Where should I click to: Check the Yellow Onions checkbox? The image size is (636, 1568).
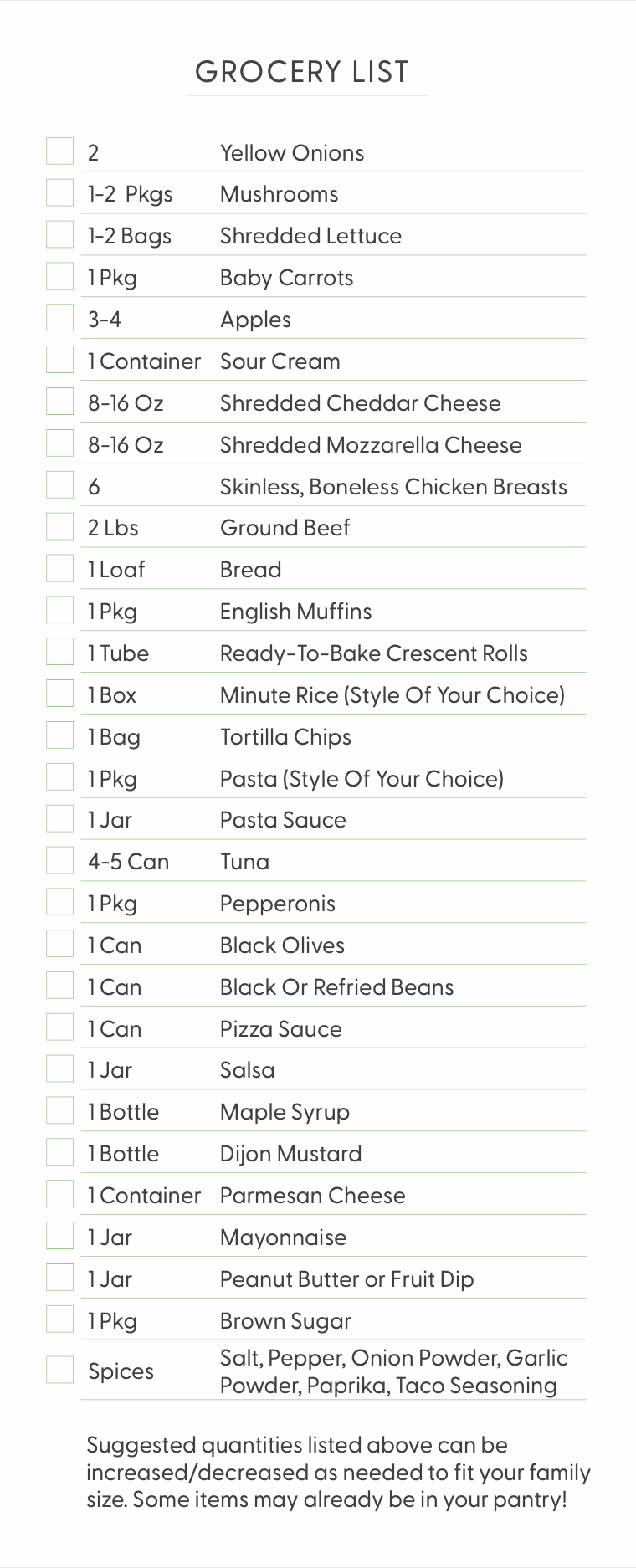coord(59,151)
